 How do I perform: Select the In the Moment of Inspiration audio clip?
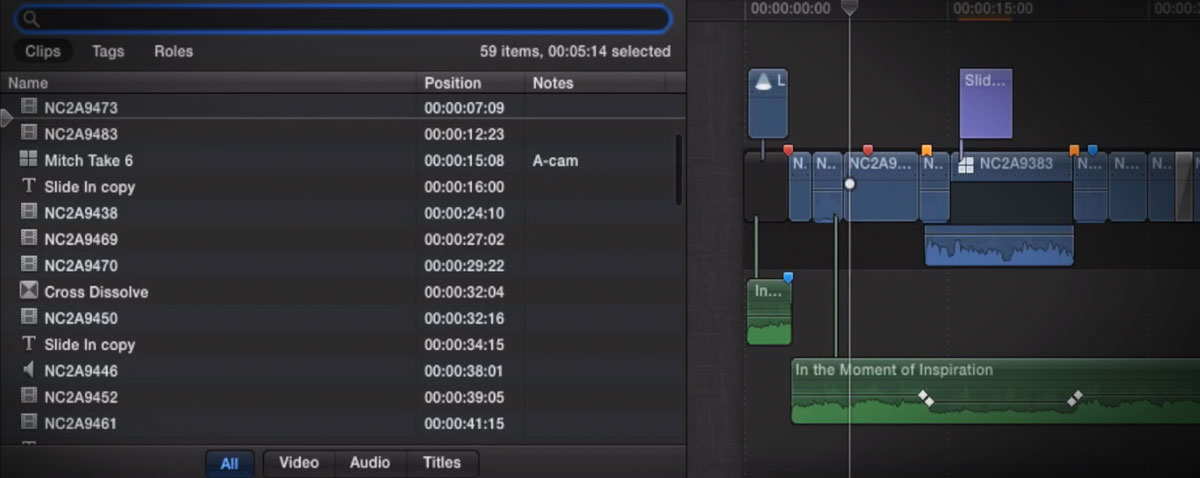[x=995, y=391]
